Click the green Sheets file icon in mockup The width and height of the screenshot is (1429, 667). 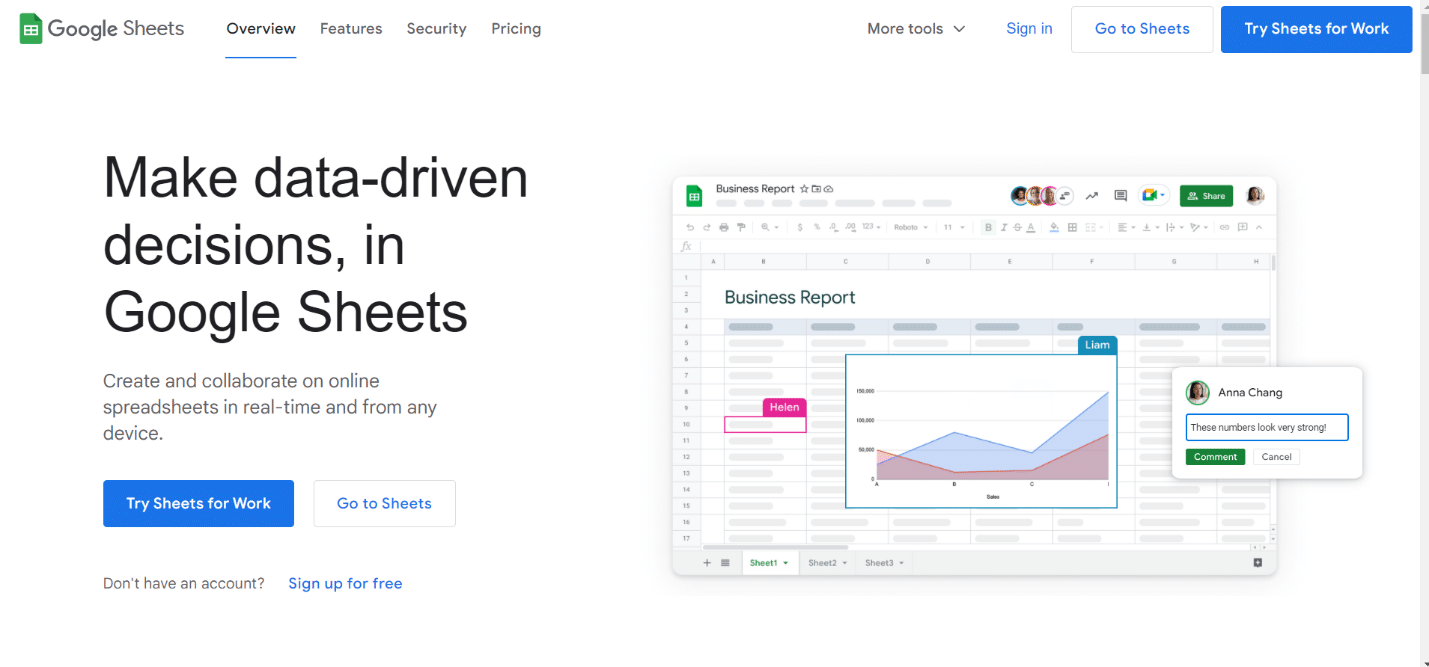pyautogui.click(x=694, y=196)
